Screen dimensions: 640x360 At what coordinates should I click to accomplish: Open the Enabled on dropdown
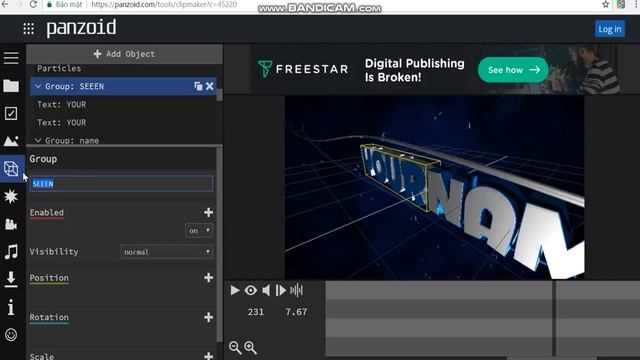(x=199, y=231)
